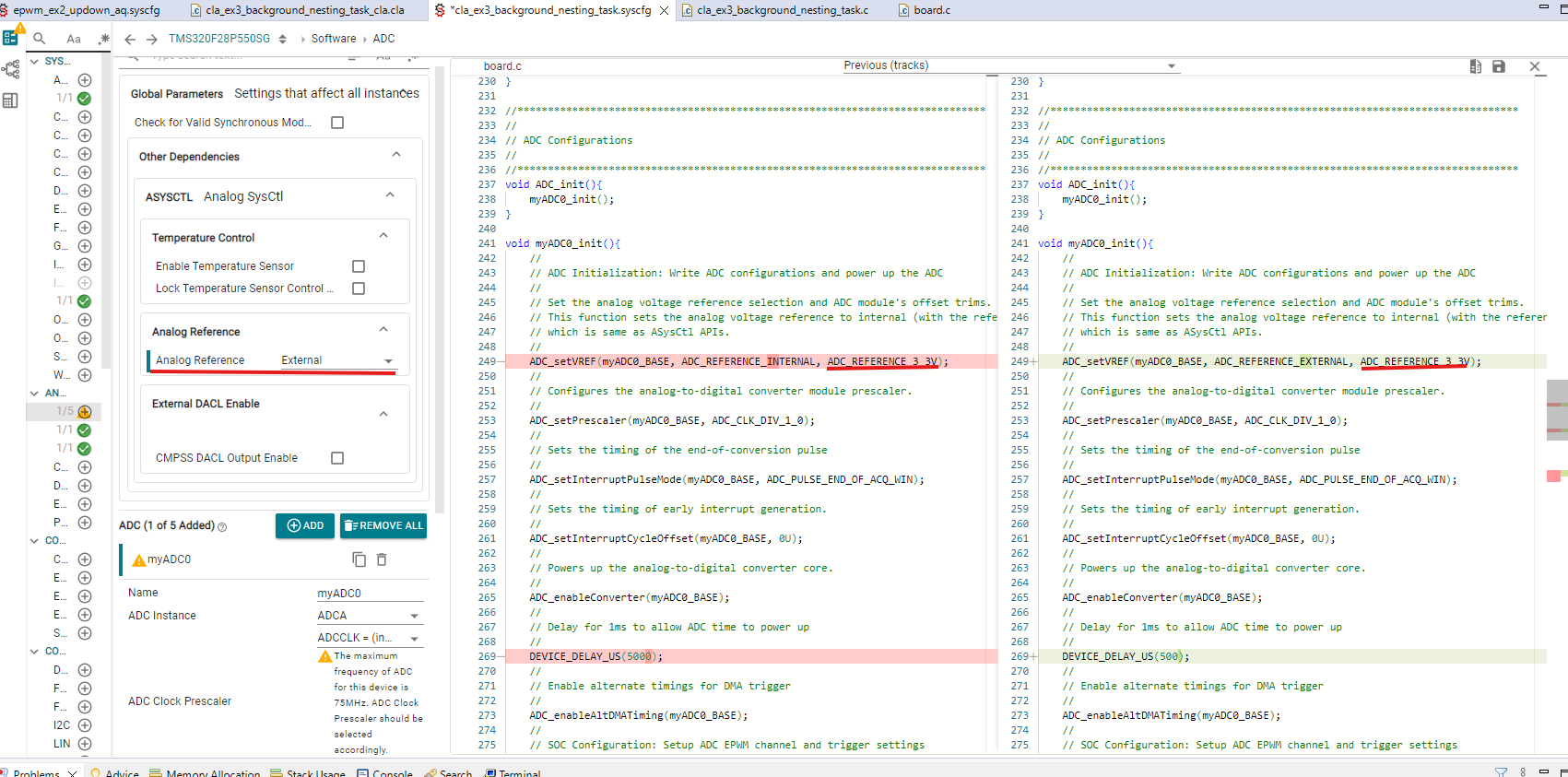Delete the myADC0 instance with trash icon
Viewport: 1568px width, 777px height.
tap(382, 559)
